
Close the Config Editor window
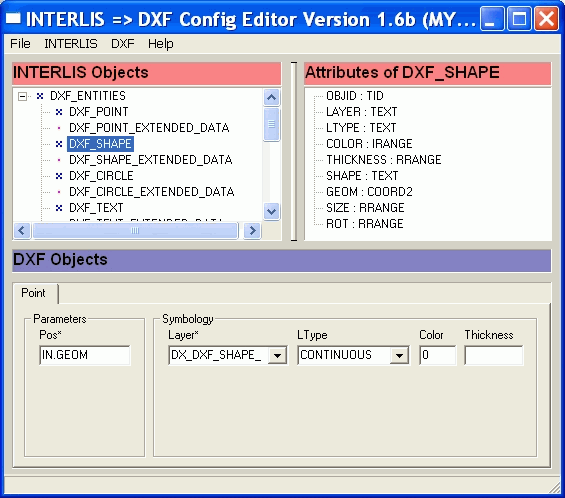coord(546,18)
